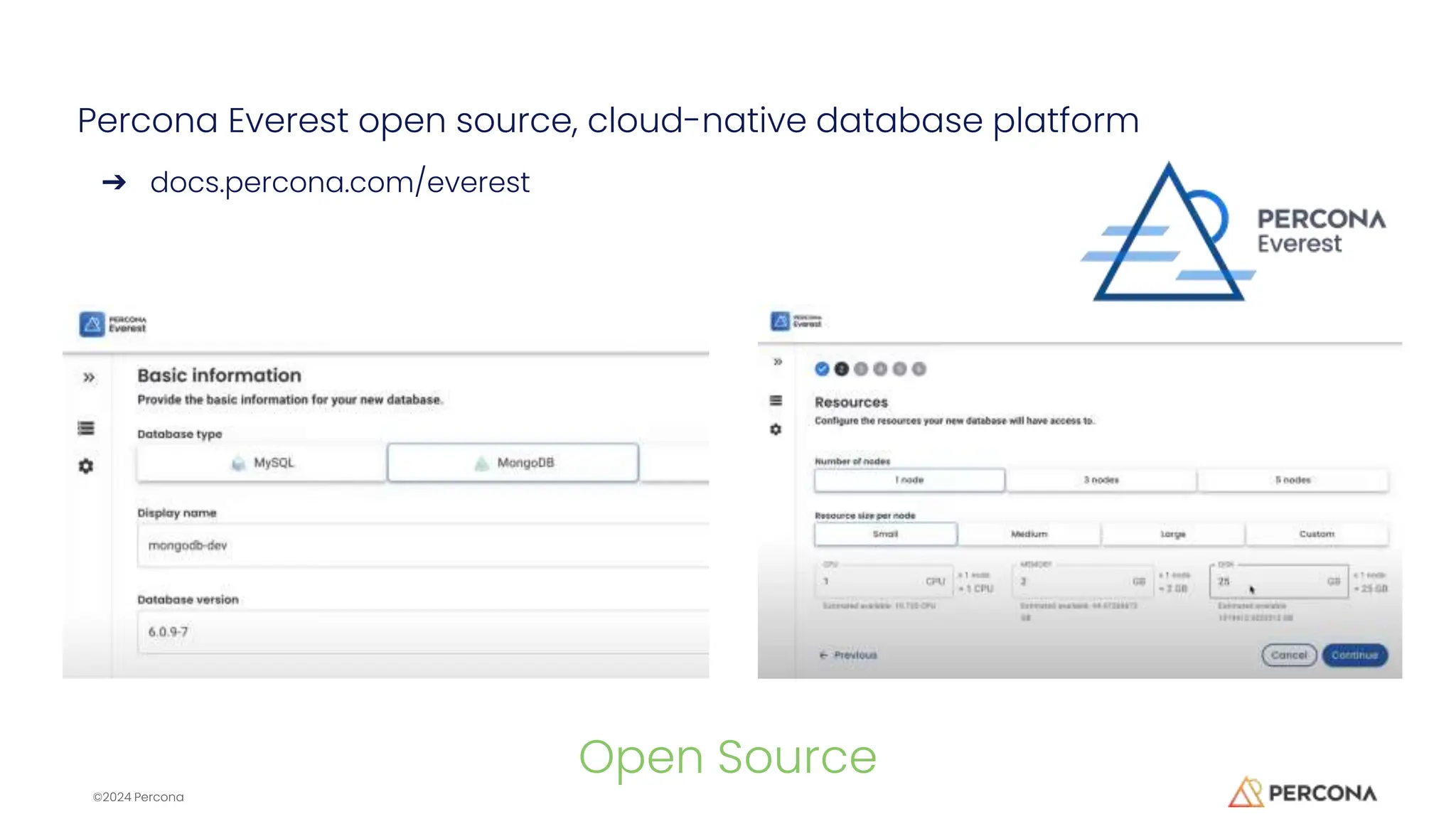Screen dimensions: 1456x819
Task: Select the Medium resource size
Action: point(1029,534)
